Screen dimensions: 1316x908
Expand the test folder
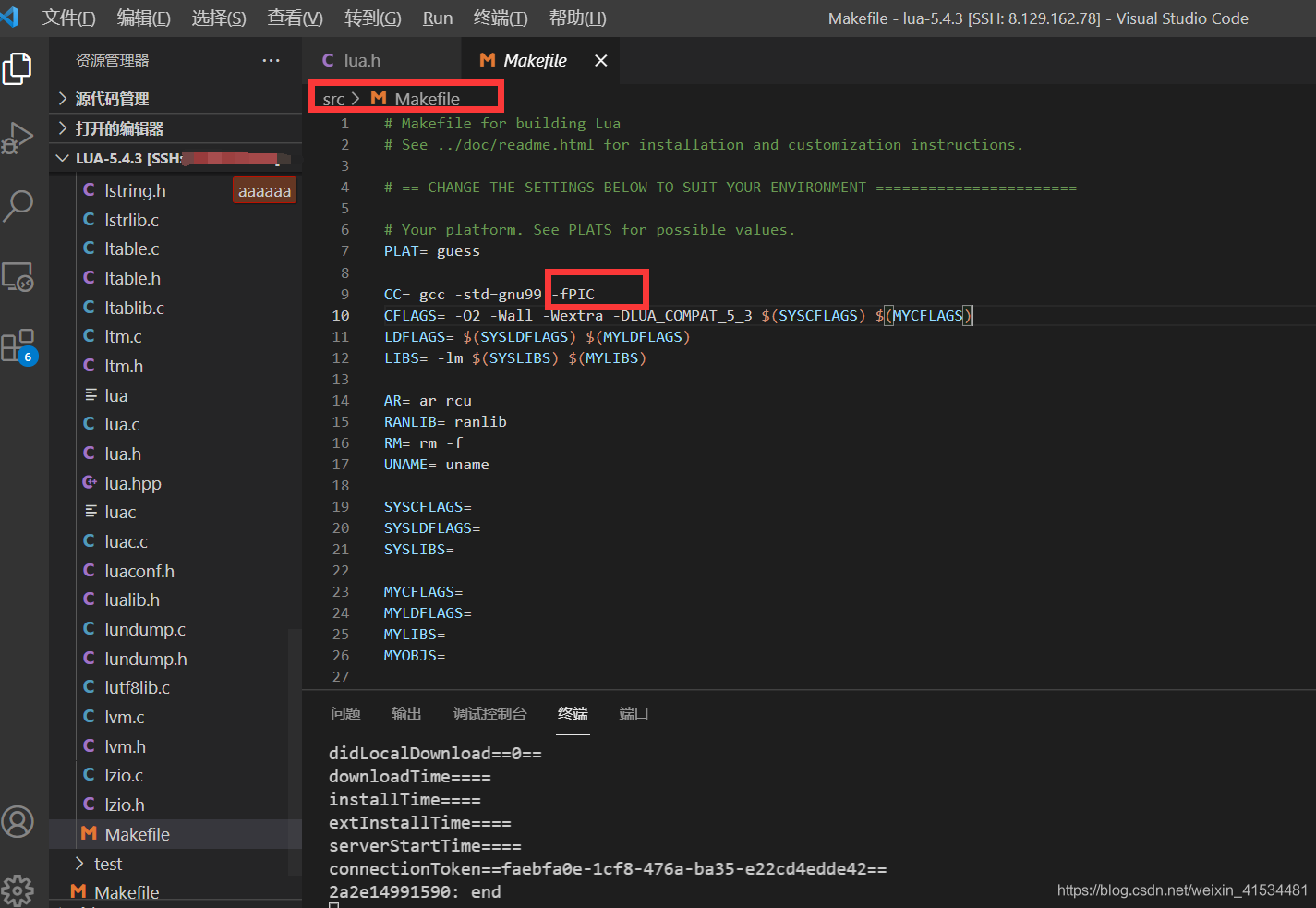[175, 864]
